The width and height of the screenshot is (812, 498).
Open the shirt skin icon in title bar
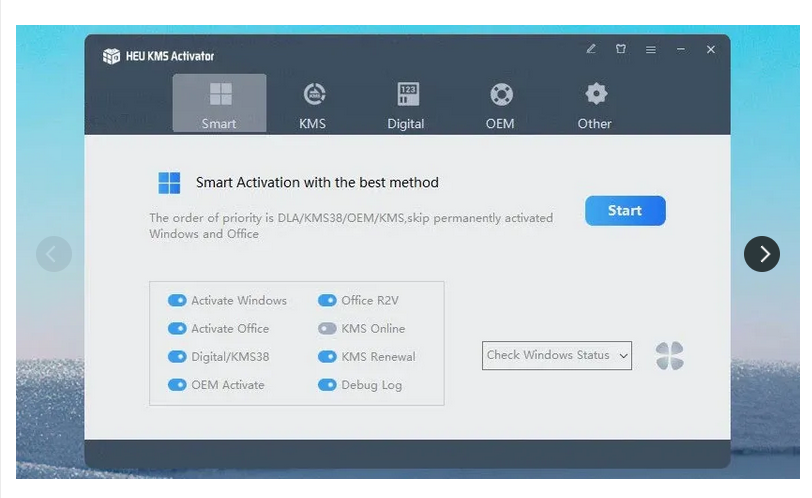[620, 49]
